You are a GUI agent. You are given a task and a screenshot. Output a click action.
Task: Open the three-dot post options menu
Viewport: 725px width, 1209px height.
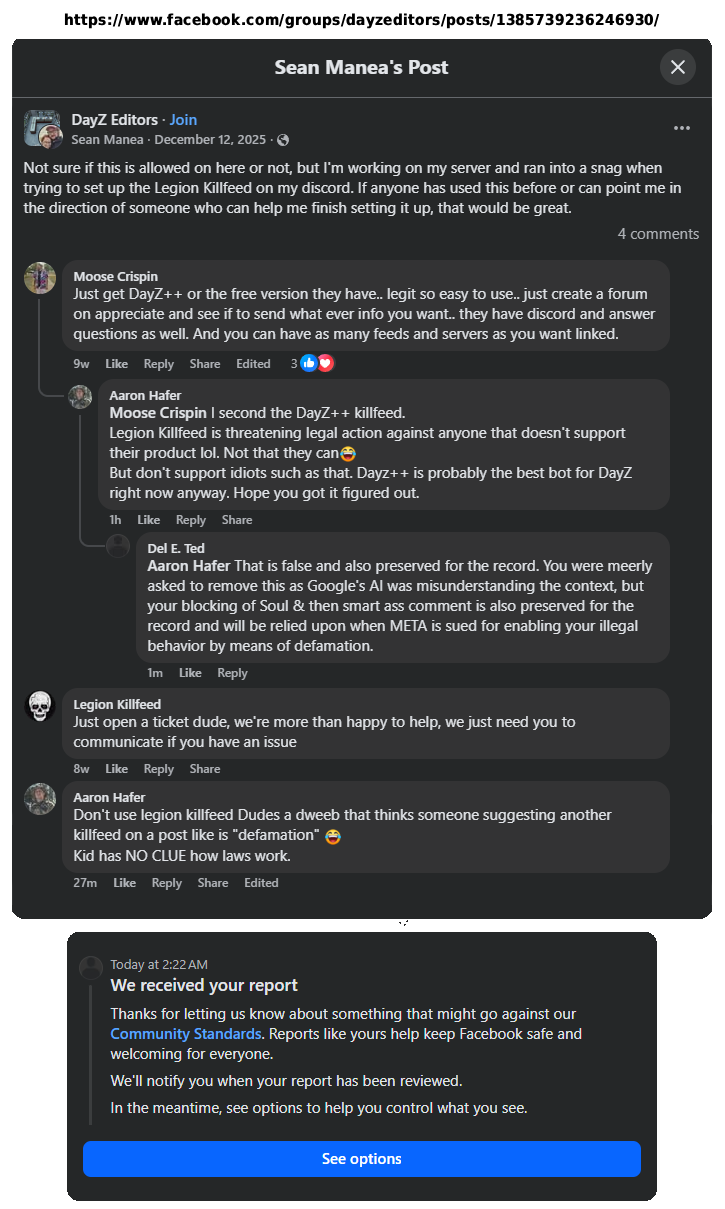(x=682, y=128)
